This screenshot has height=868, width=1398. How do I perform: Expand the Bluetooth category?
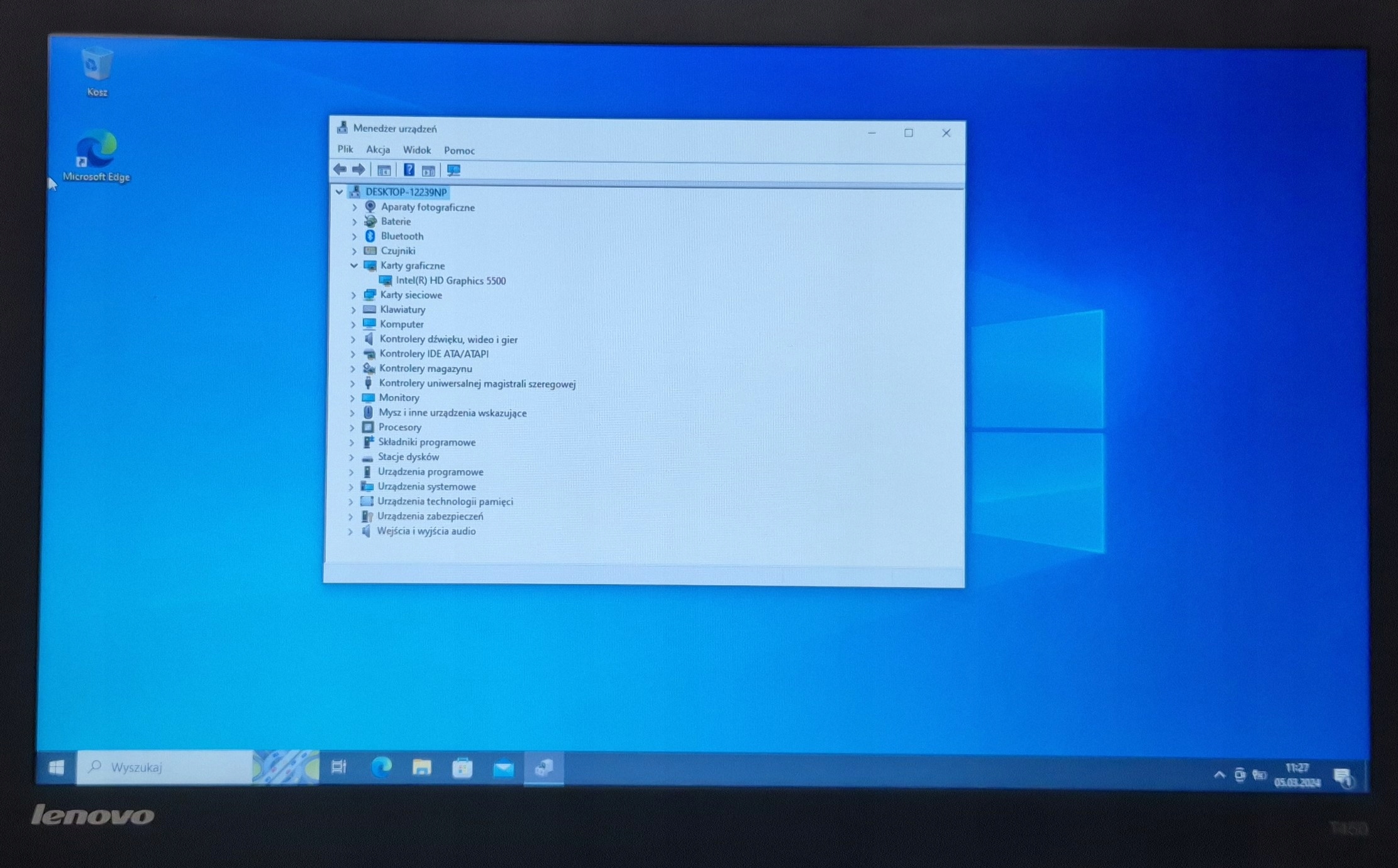354,236
